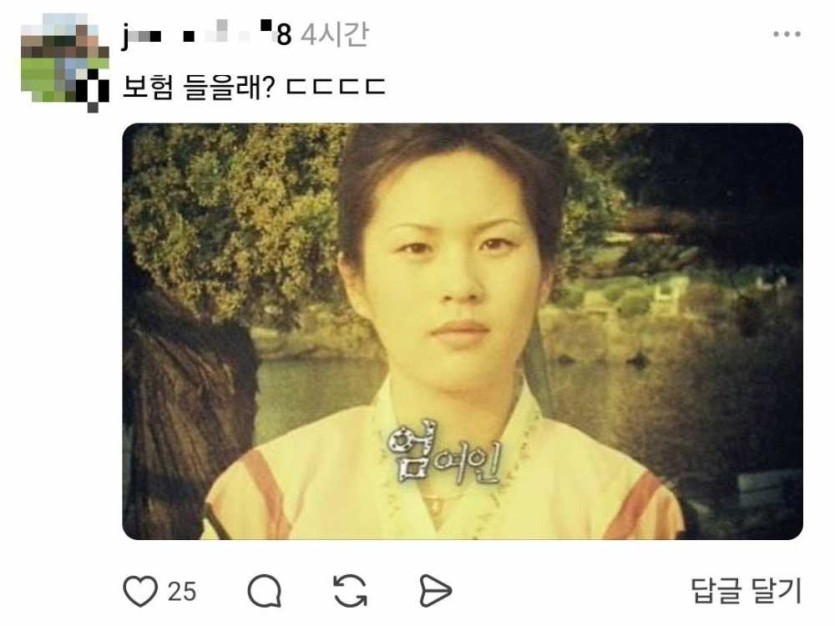The height and width of the screenshot is (626, 835).
Task: Like the post with the heart icon
Action: [140, 591]
